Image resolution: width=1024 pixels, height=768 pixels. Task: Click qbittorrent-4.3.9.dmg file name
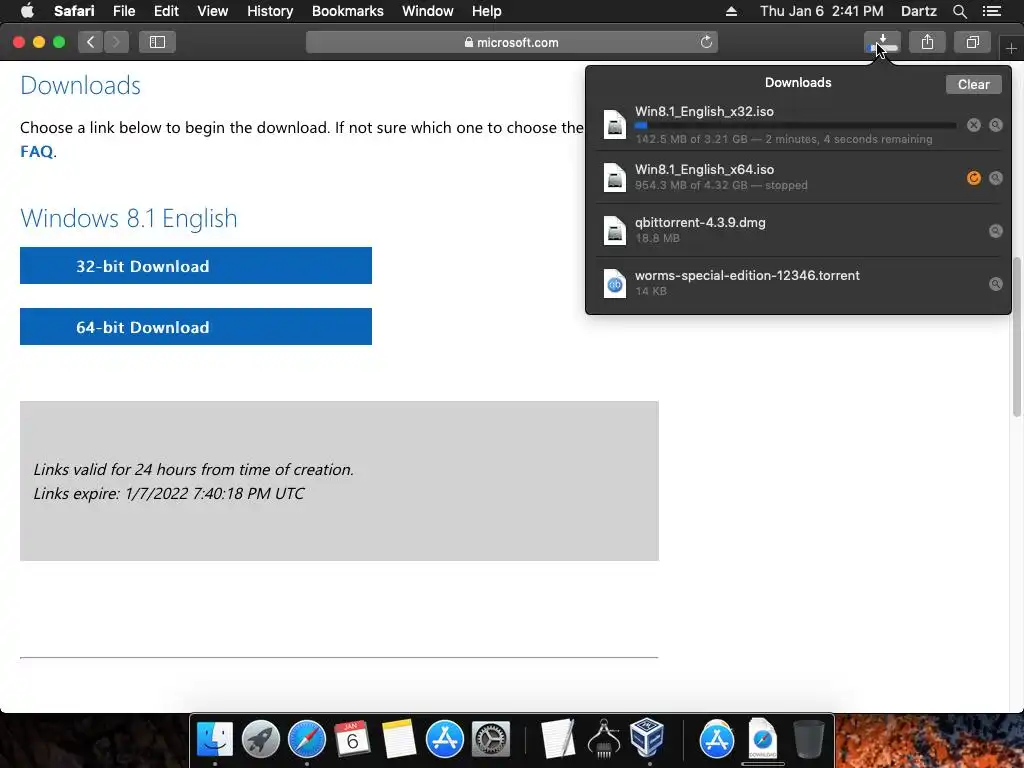[700, 222]
